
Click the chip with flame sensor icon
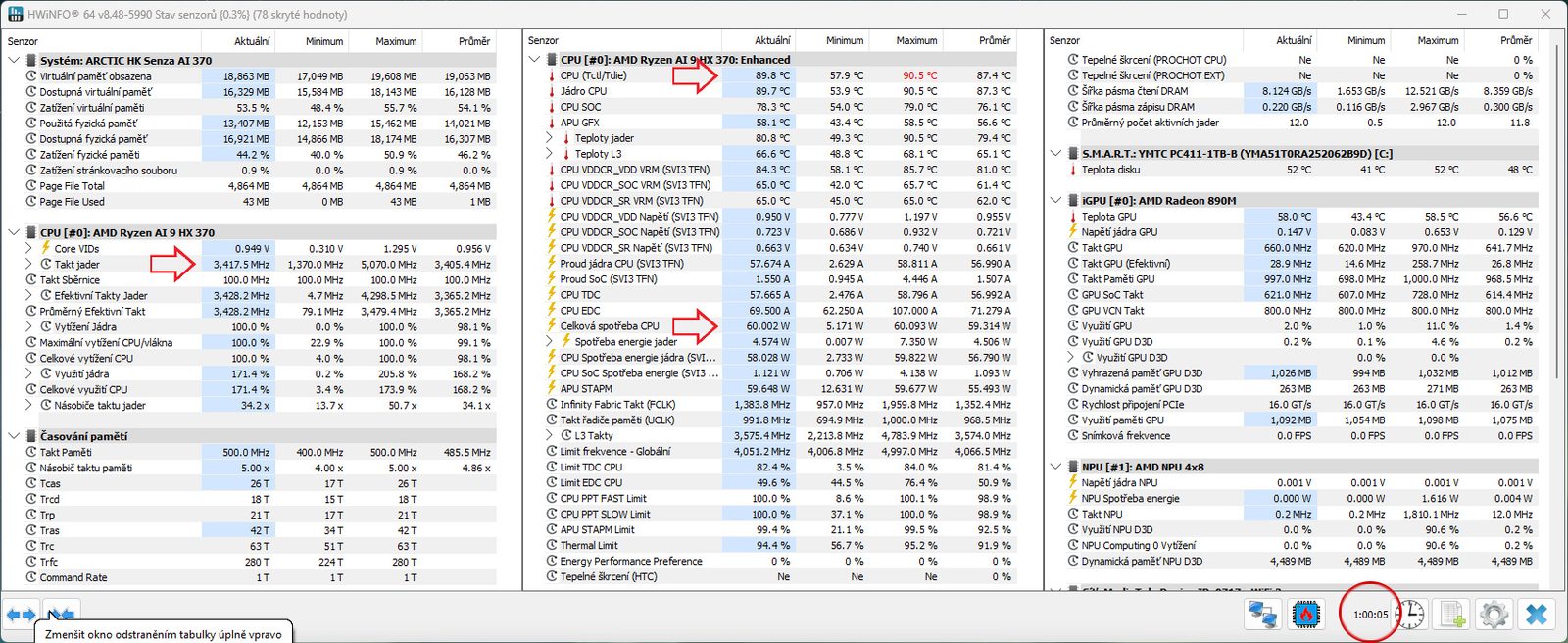tap(1306, 615)
